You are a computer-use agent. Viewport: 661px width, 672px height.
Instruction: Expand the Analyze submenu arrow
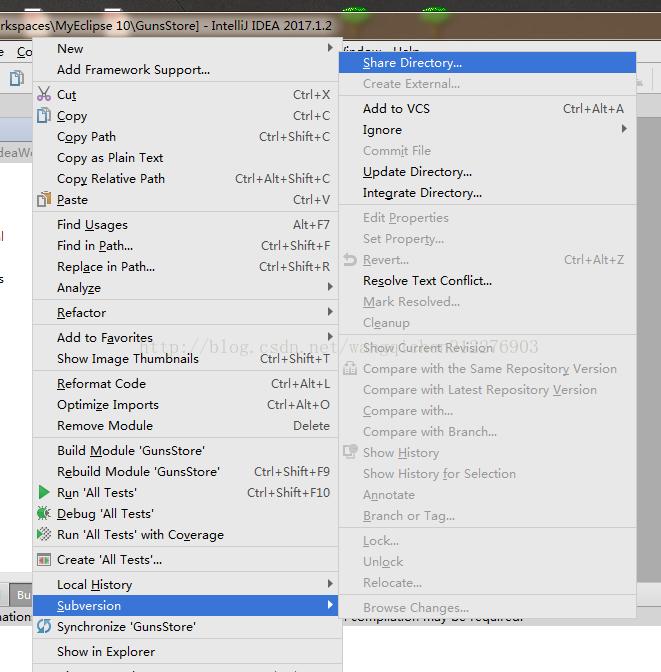click(x=330, y=286)
